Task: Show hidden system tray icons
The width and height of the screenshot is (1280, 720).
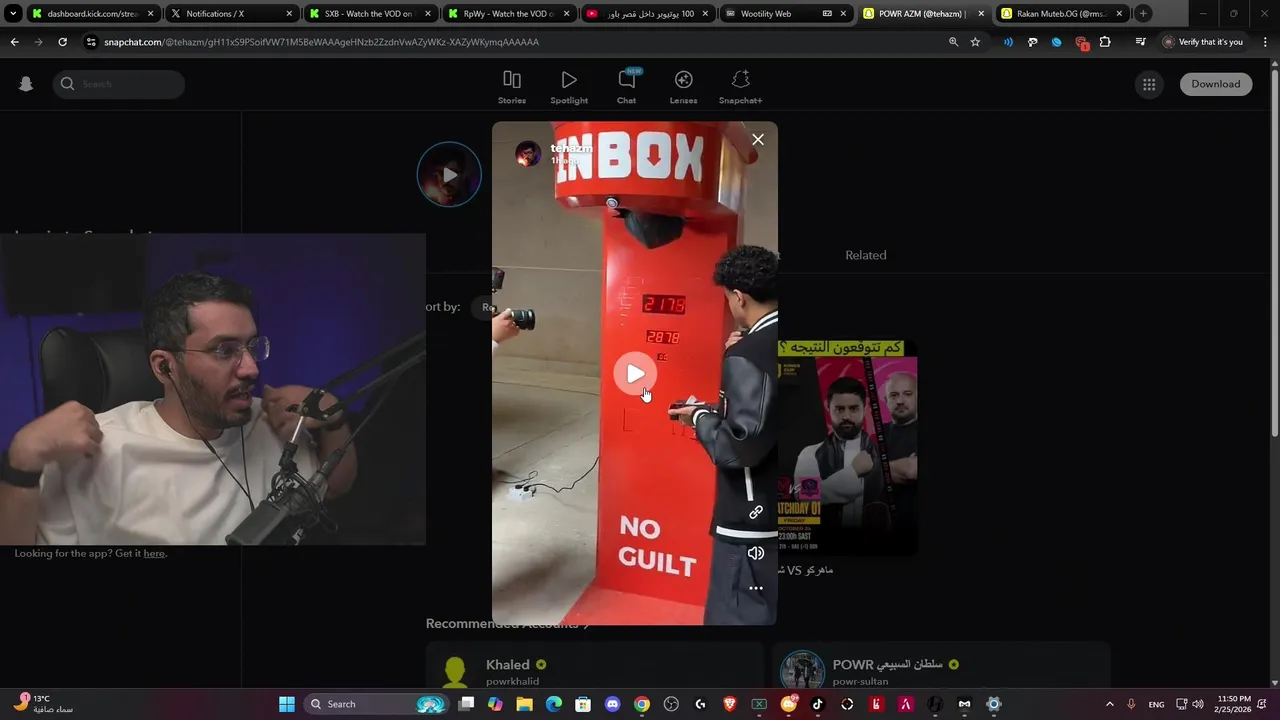Action: (1109, 704)
